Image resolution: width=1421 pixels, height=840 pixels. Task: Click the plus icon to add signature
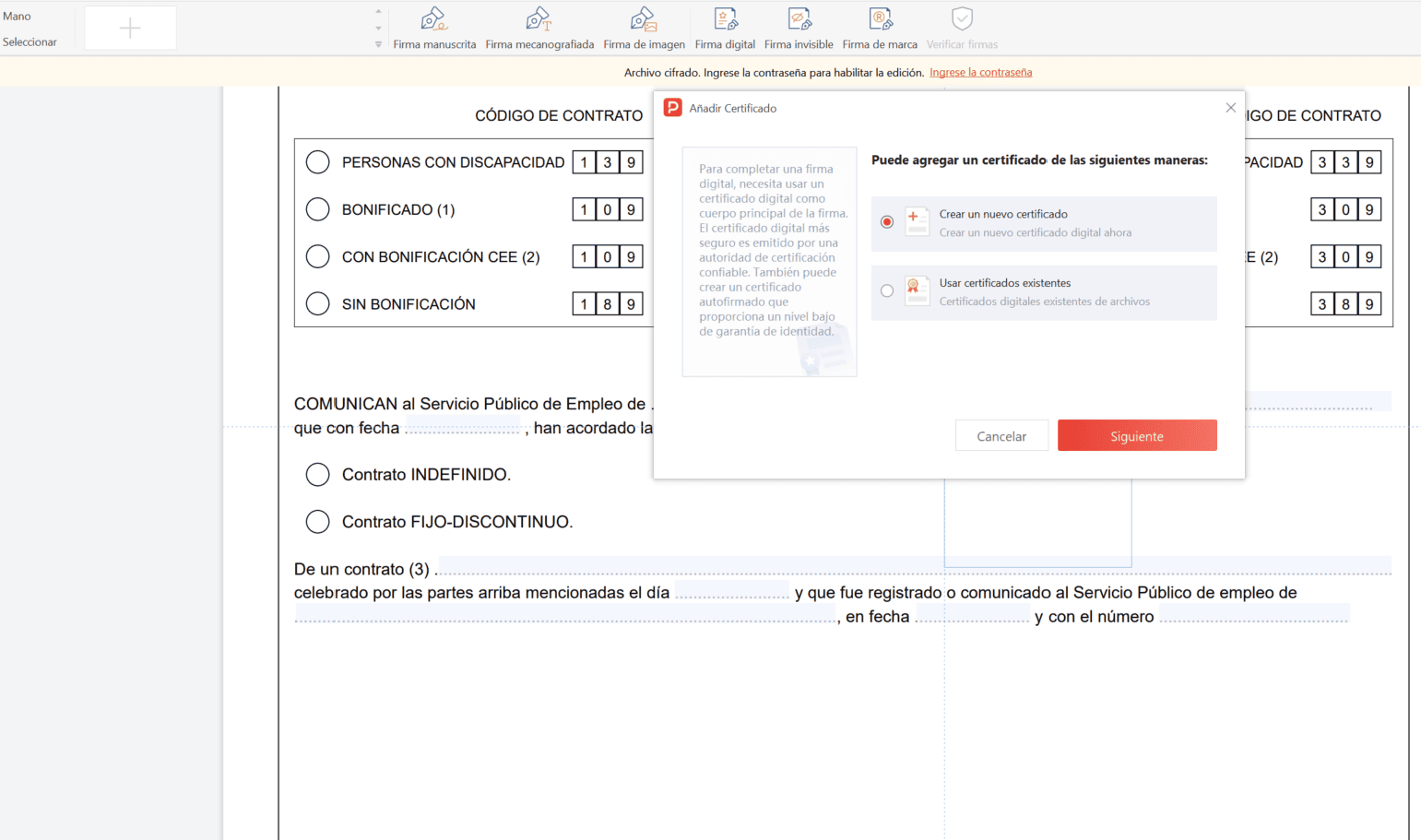click(x=130, y=29)
